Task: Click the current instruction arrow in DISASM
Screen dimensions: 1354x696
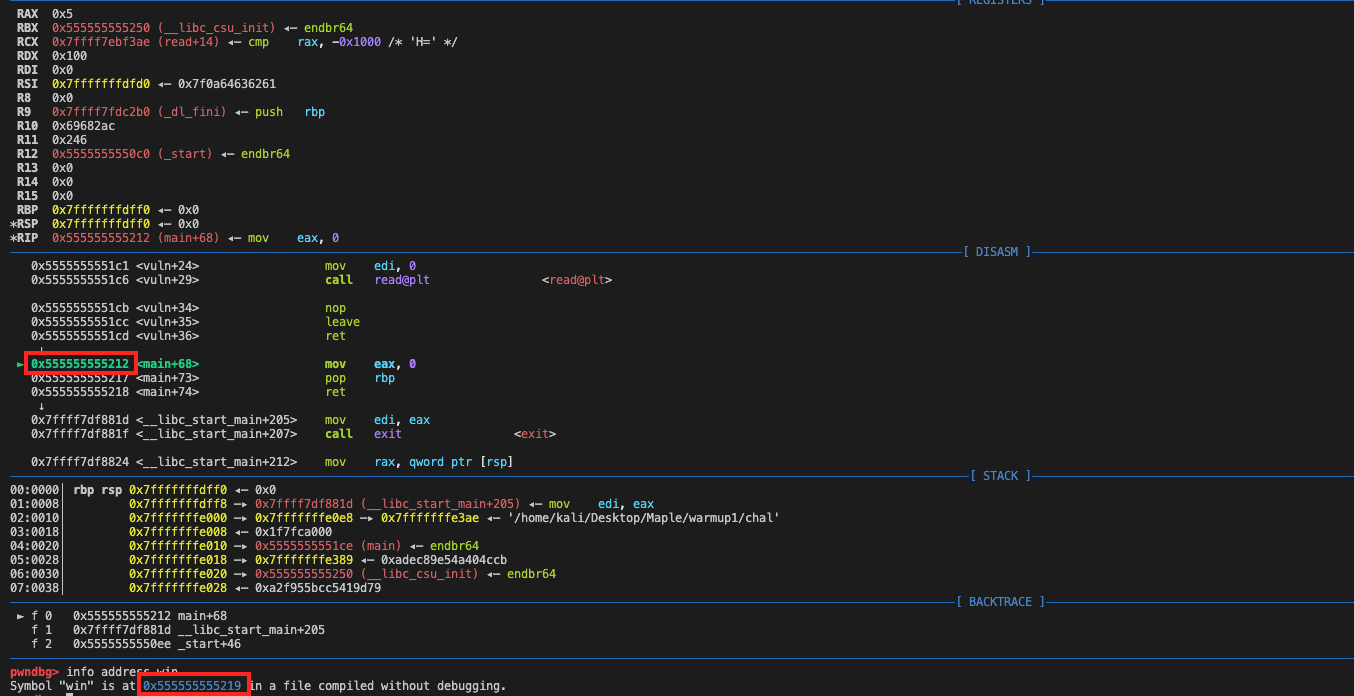Action: [21, 364]
